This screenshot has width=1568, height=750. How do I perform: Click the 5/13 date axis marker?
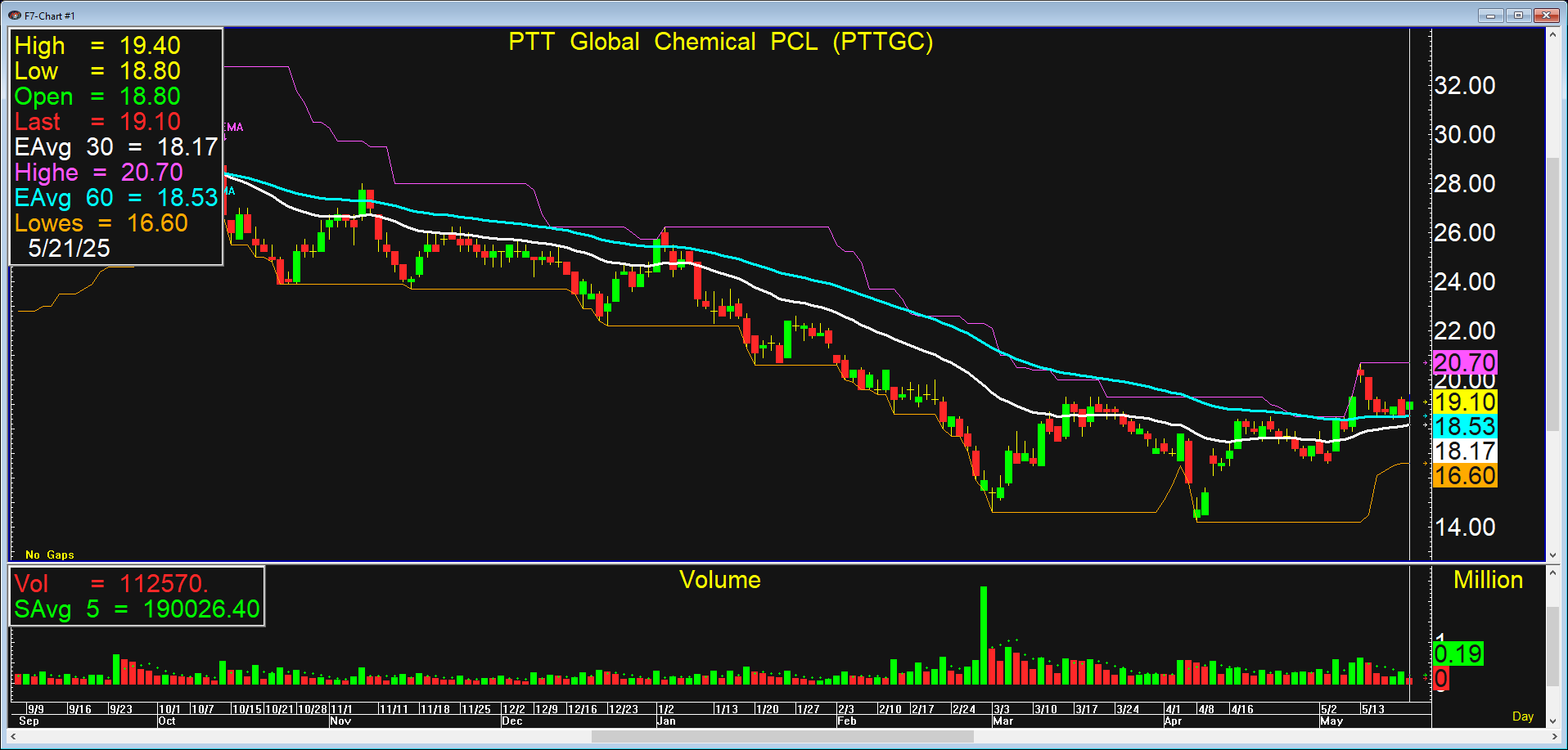click(x=1373, y=709)
